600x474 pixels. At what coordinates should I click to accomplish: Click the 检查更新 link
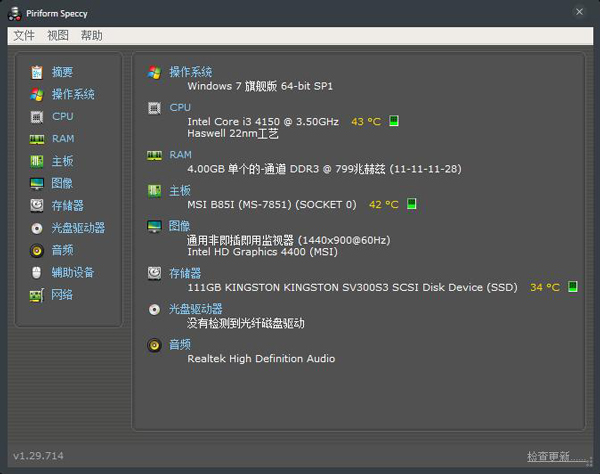tap(558, 456)
